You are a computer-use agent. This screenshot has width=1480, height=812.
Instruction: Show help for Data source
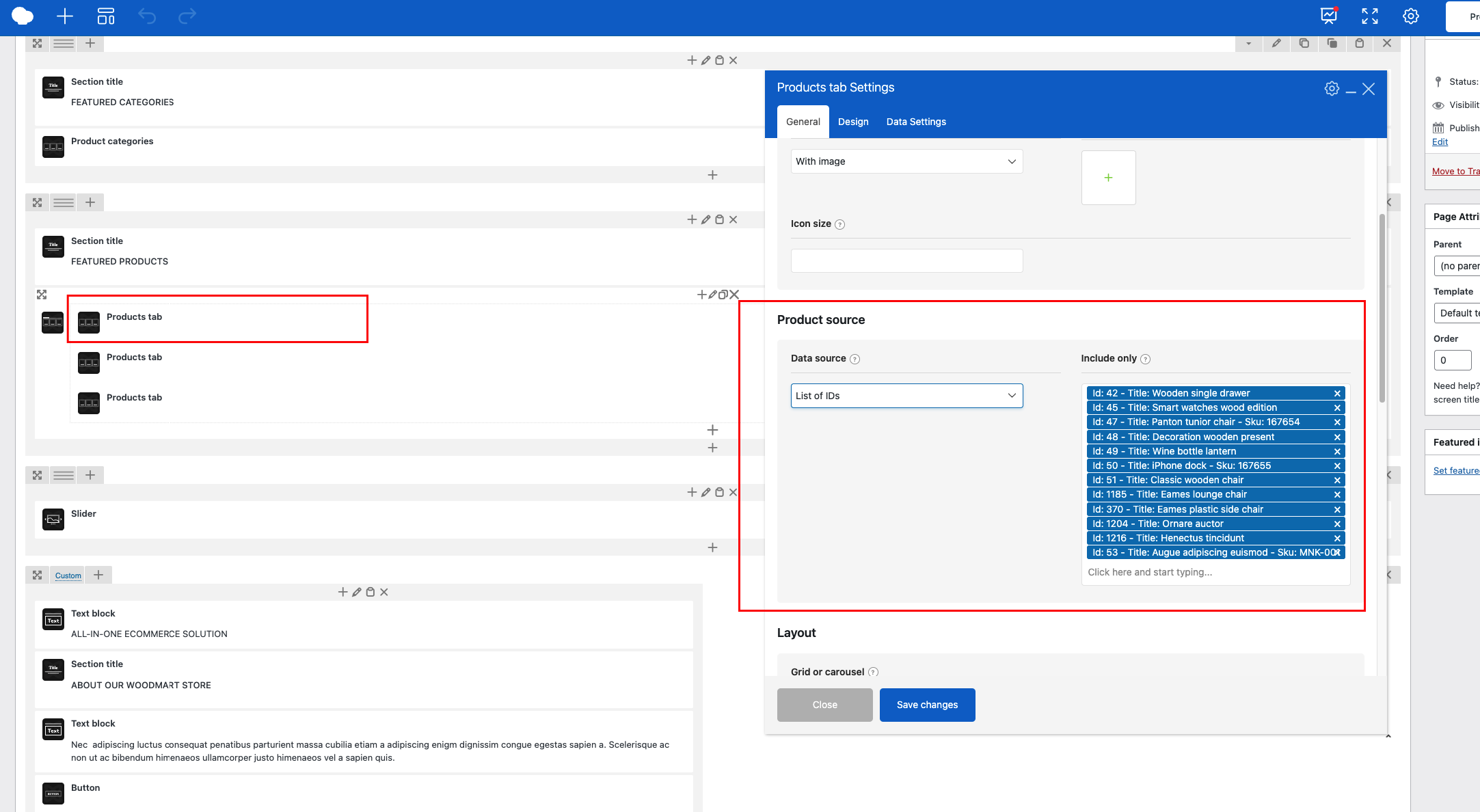pos(855,359)
